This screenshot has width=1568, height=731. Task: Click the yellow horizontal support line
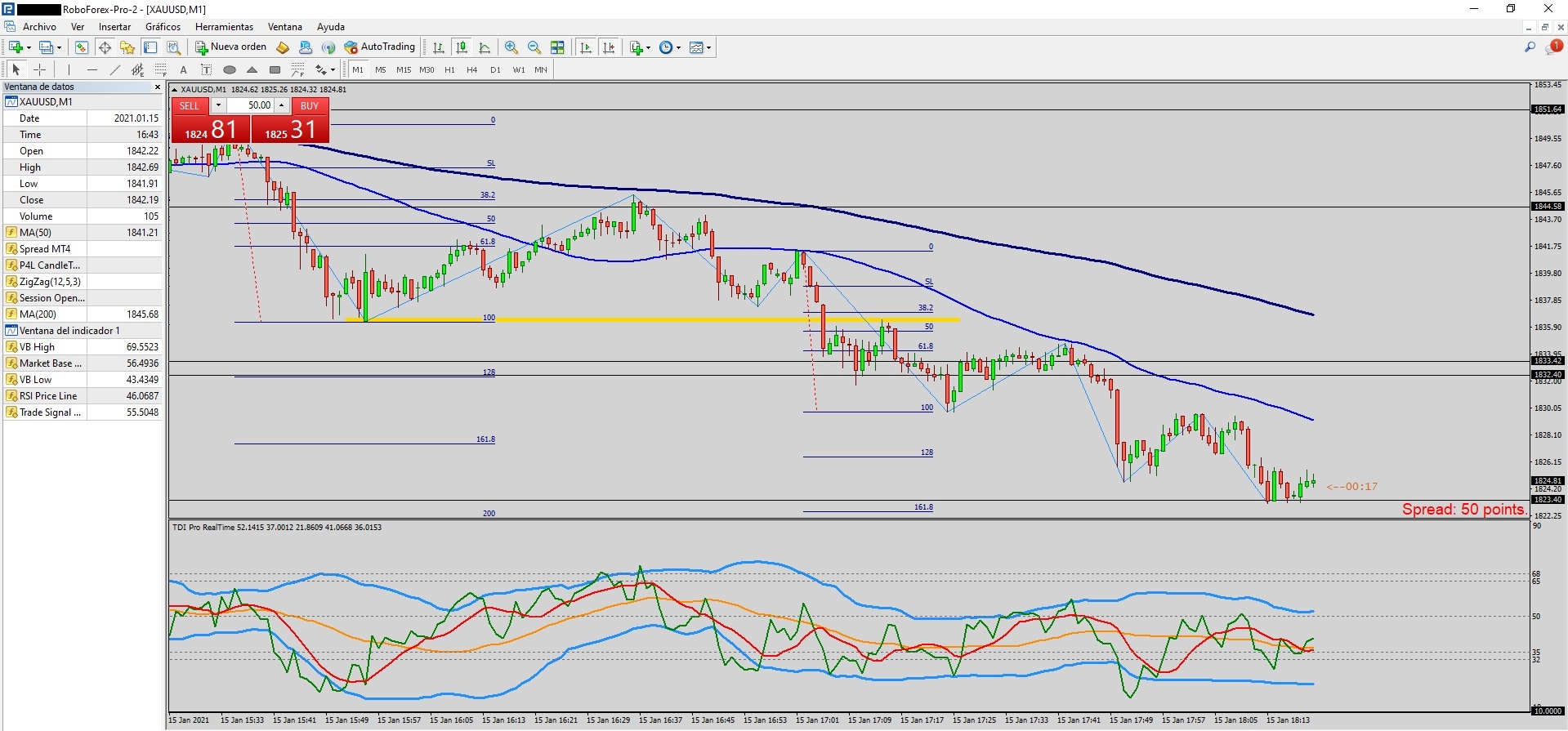click(654, 319)
